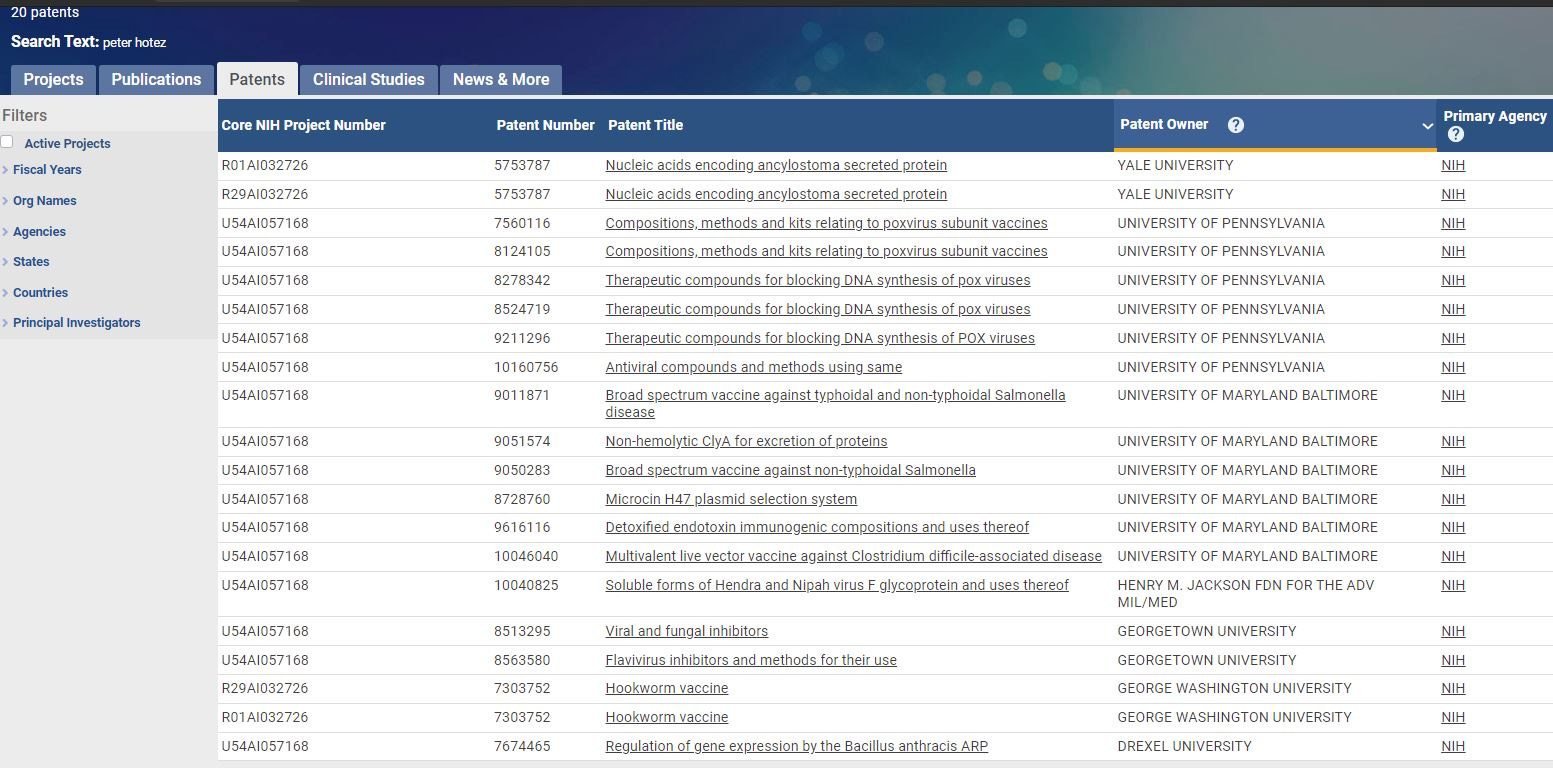Select patent number 8563580 cell
The height and width of the screenshot is (768, 1553).
(x=522, y=660)
